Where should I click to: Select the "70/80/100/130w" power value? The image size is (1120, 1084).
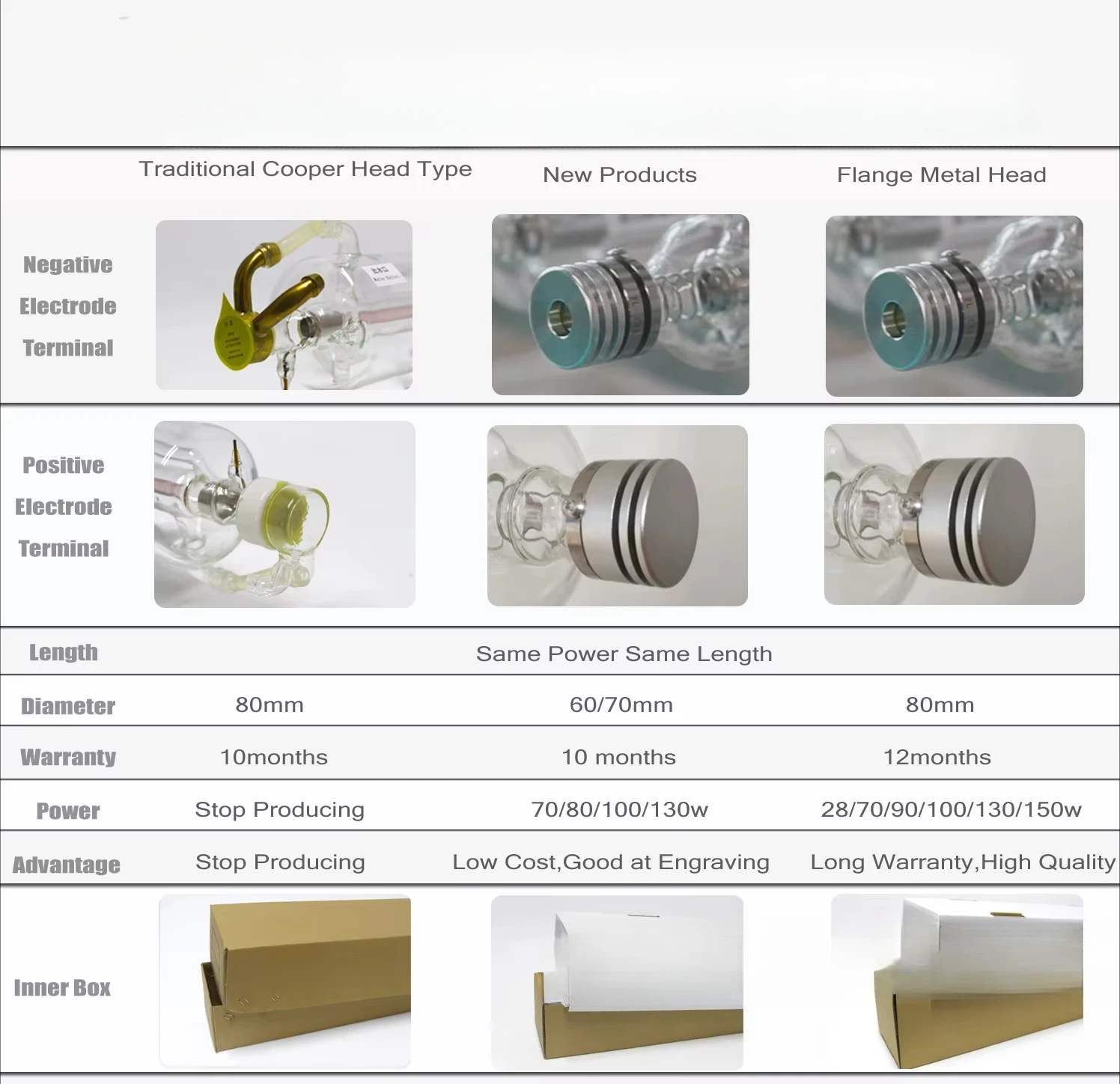pos(620,810)
